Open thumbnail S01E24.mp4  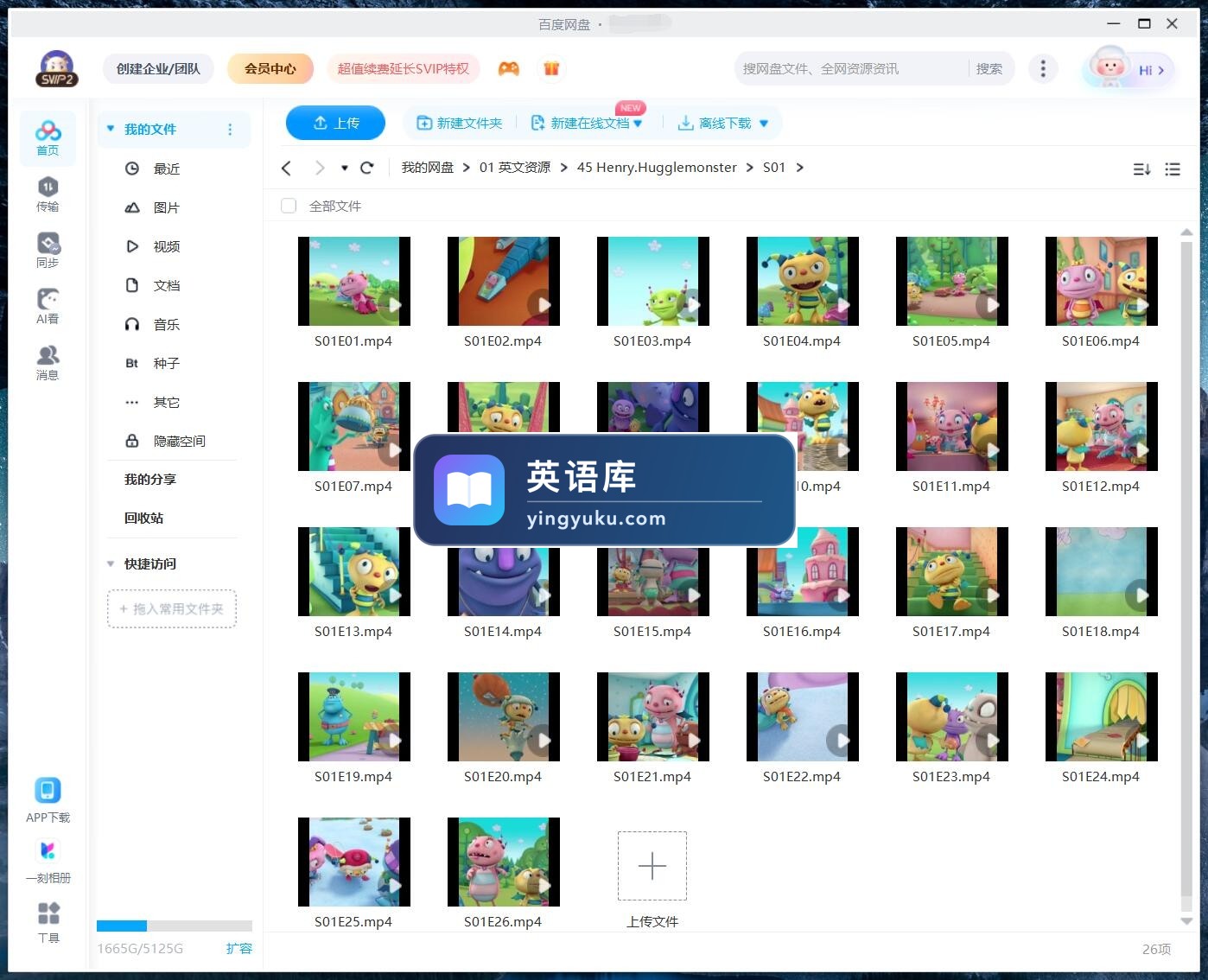click(x=1101, y=716)
